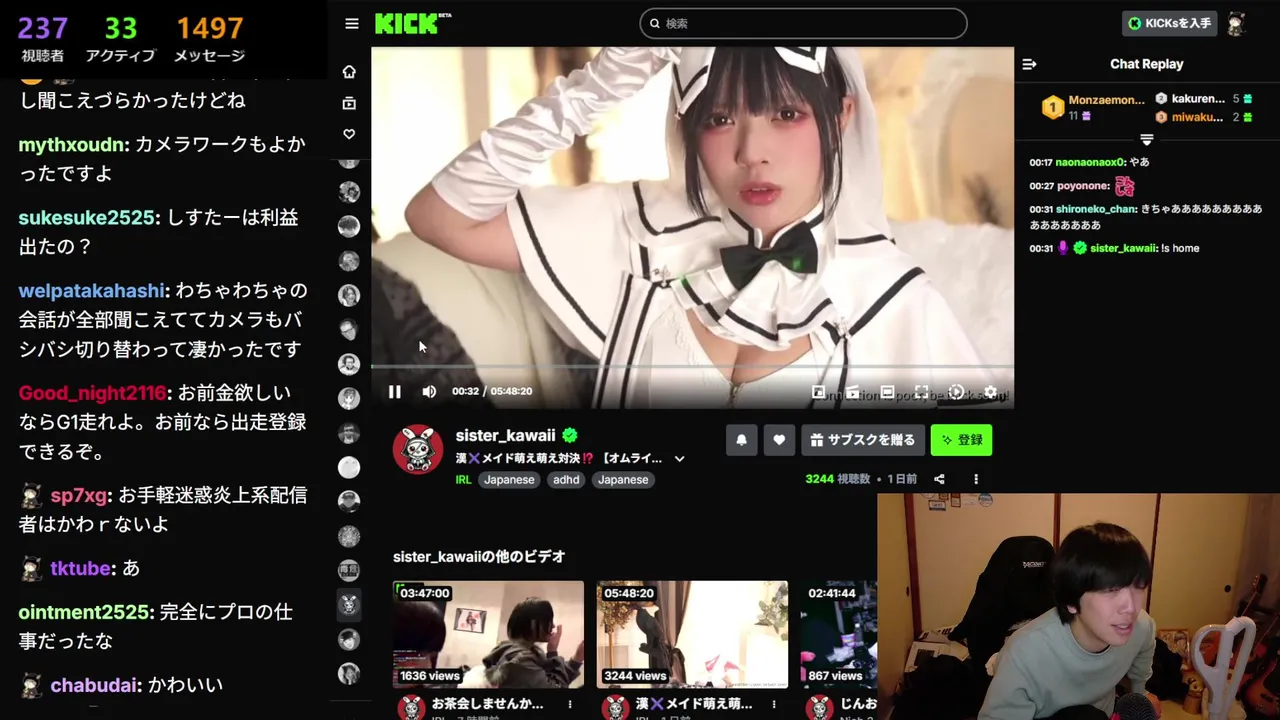Click sister_kawaiiの他のビデオ heading
The image size is (1280, 720).
pyautogui.click(x=479, y=557)
